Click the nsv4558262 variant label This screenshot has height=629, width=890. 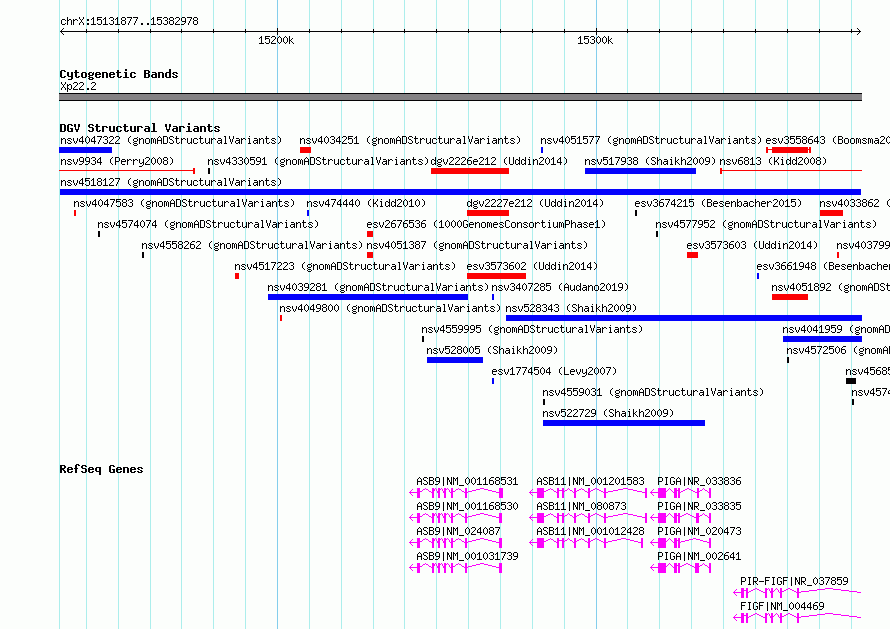click(x=252, y=245)
